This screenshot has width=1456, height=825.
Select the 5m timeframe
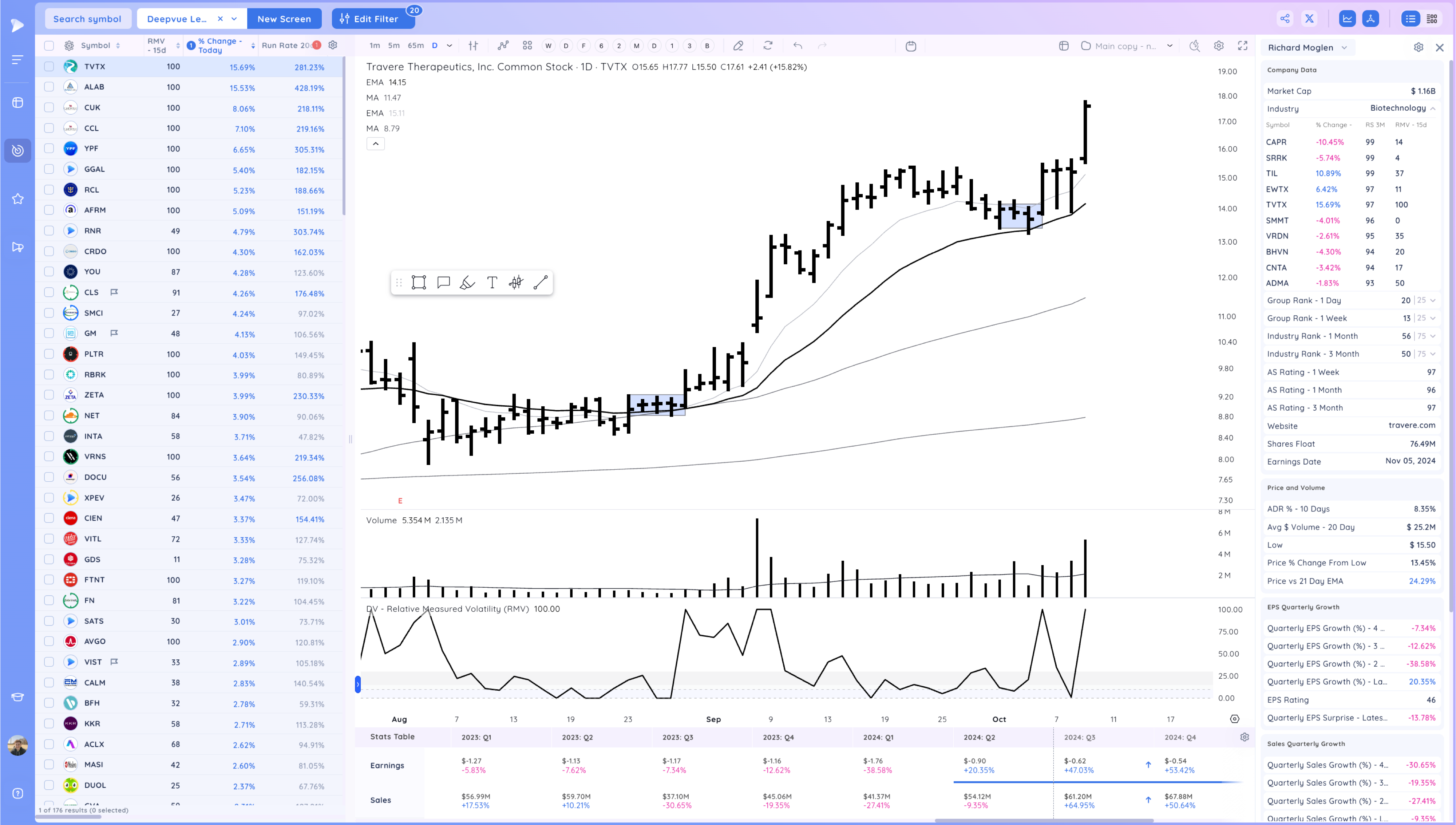[x=393, y=46]
